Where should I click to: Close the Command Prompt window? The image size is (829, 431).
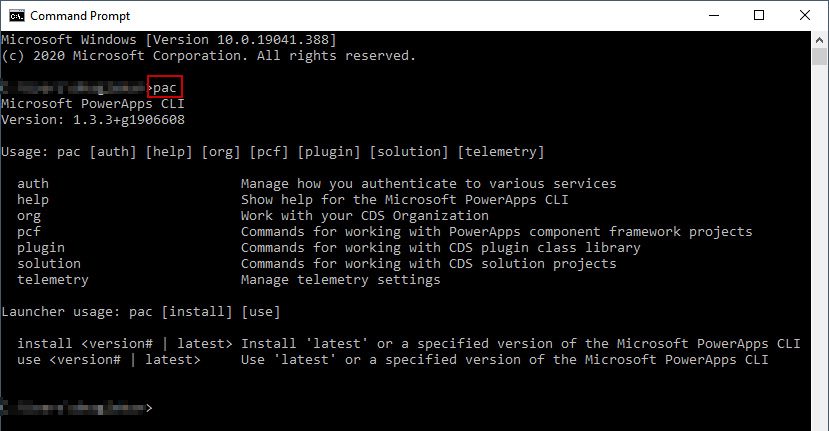pos(805,15)
